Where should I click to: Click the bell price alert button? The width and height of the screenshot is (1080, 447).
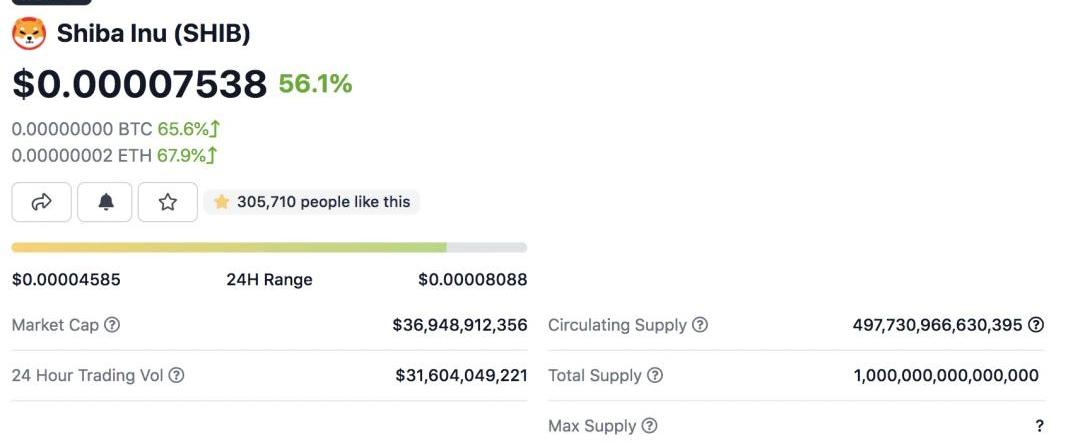point(105,202)
